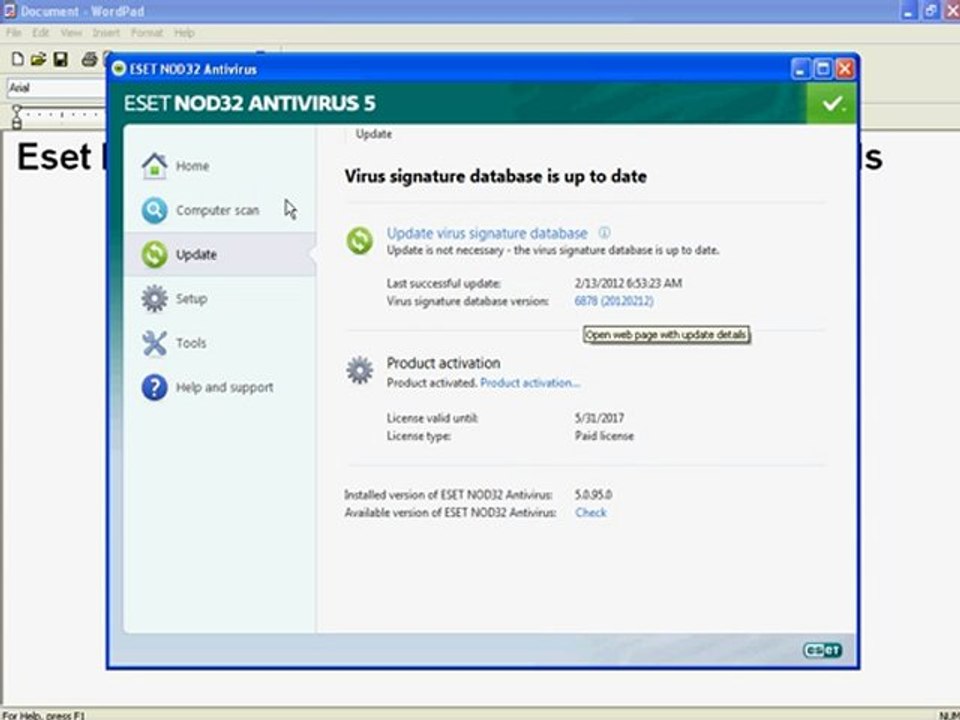Click the Product activation gear icon
960x720 pixels.
[x=359, y=370]
